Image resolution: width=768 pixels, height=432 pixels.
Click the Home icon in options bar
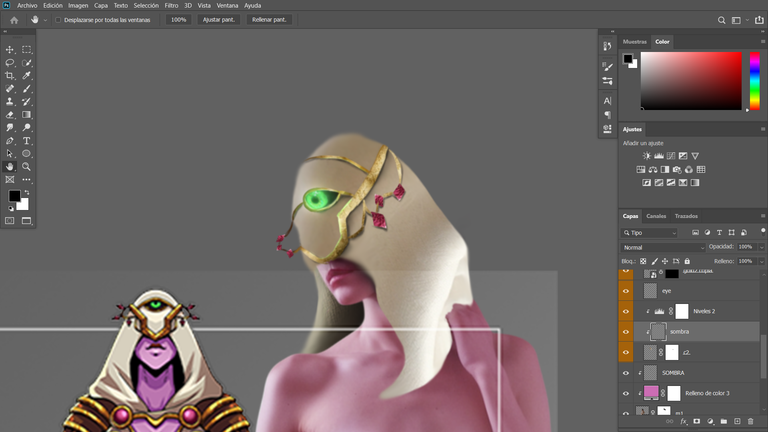coord(14,20)
